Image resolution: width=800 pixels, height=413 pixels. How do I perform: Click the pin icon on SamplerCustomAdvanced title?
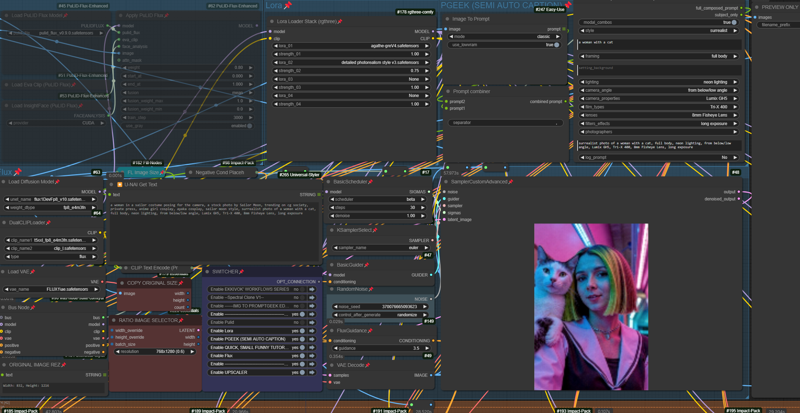tap(510, 182)
